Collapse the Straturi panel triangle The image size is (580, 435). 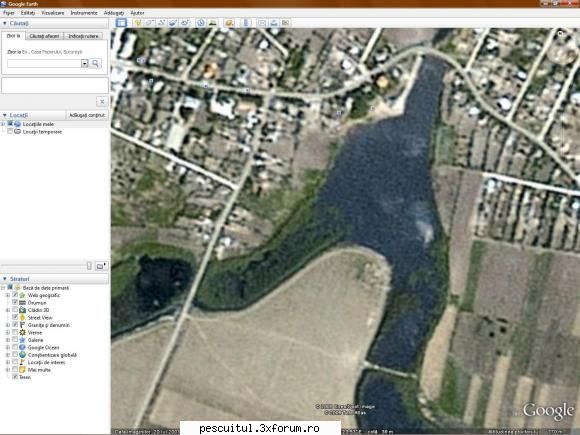coord(5,279)
